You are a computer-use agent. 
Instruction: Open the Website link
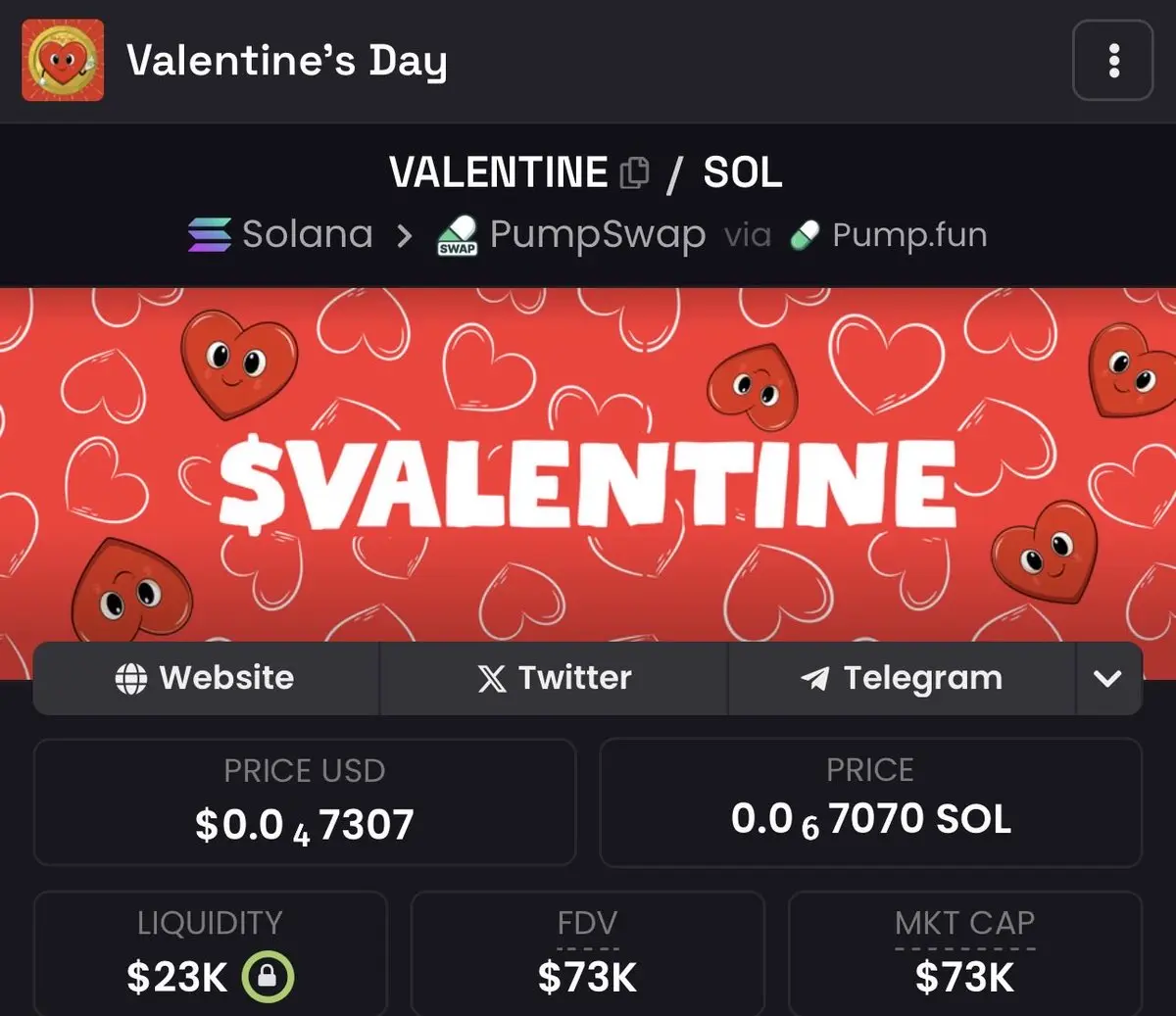coord(206,678)
